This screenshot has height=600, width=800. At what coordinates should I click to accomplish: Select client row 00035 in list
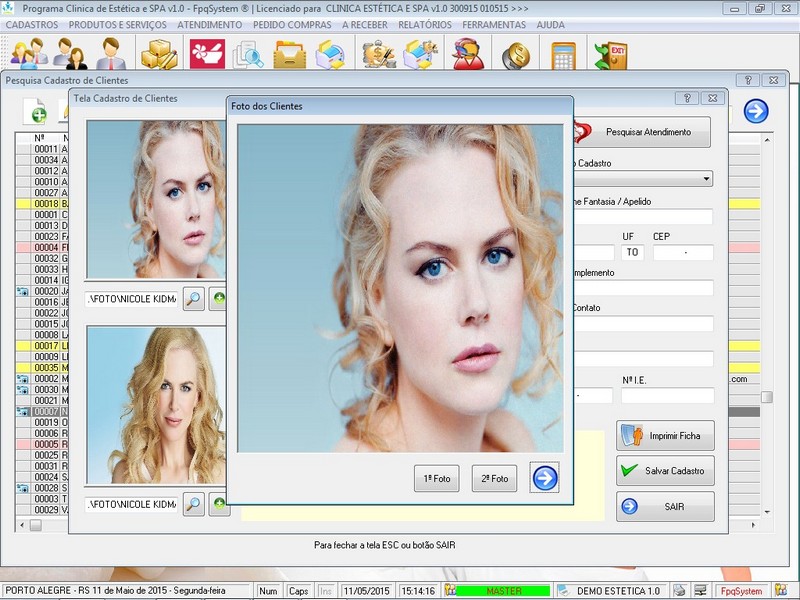pyautogui.click(x=42, y=367)
